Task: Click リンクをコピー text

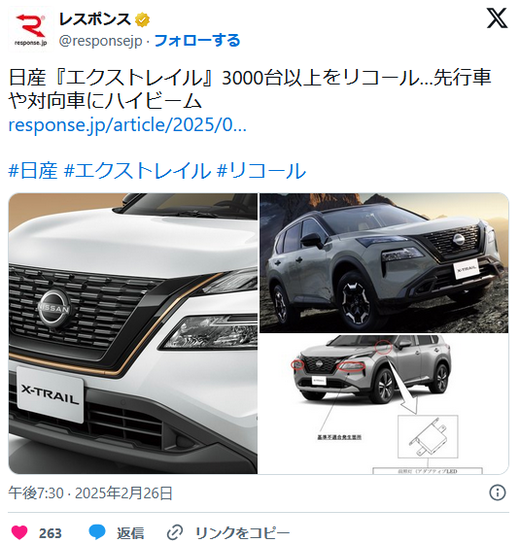Action: click(242, 533)
